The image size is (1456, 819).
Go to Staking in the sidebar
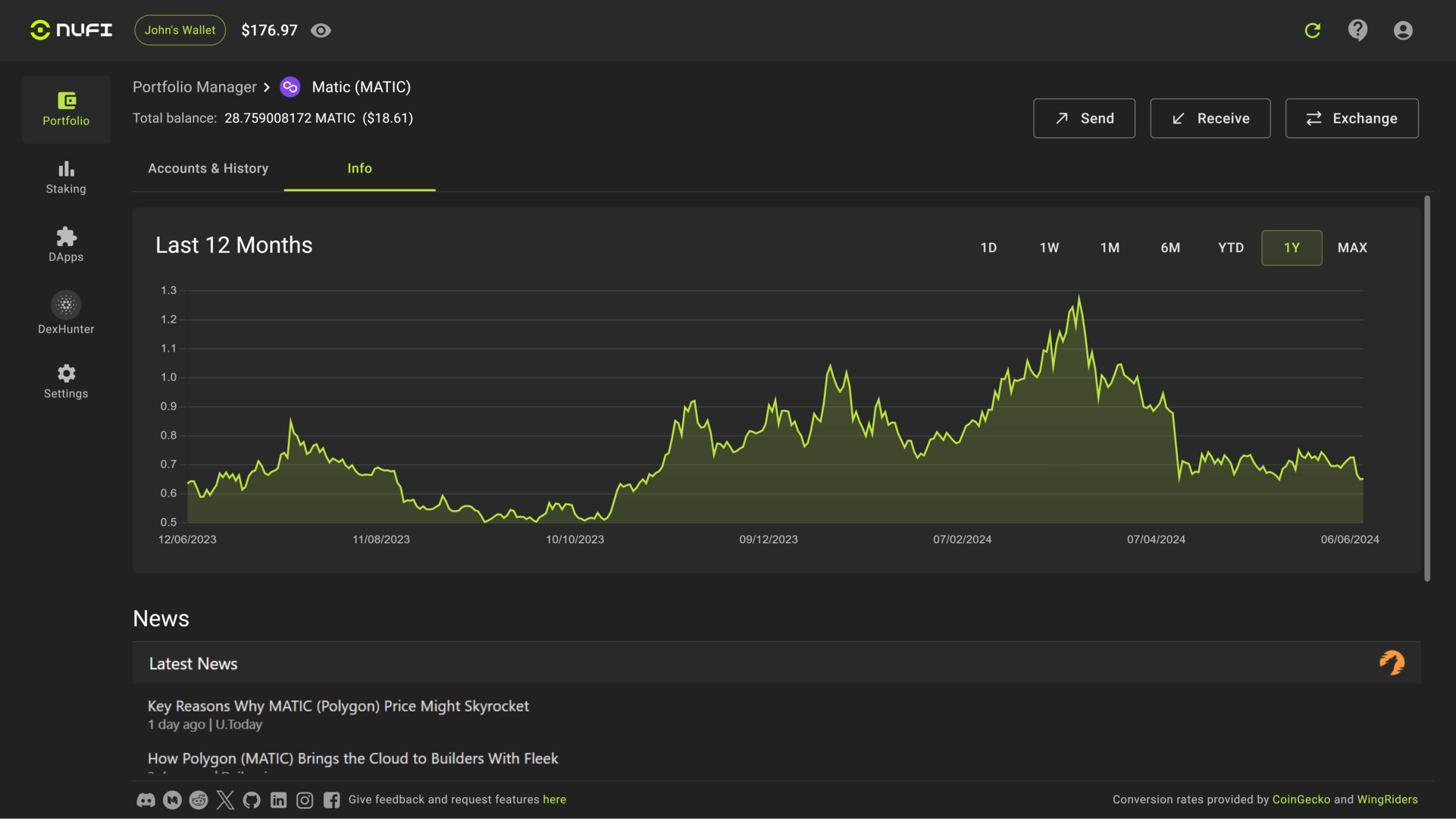pyautogui.click(x=66, y=177)
